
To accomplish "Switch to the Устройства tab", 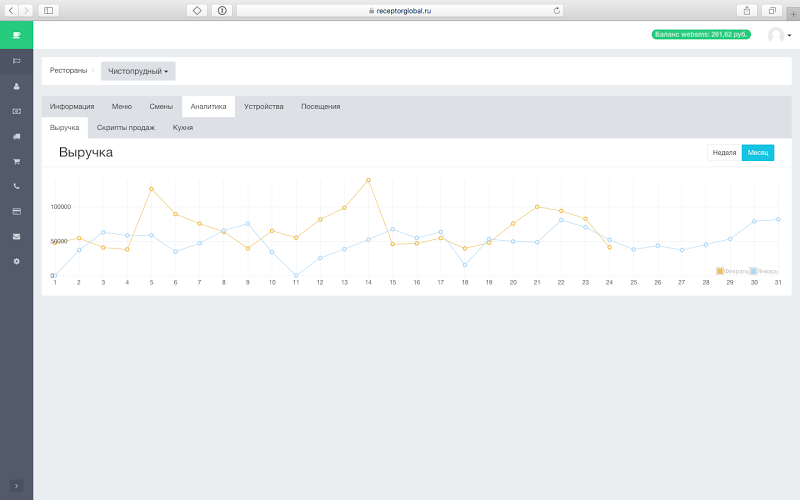I will click(264, 106).
